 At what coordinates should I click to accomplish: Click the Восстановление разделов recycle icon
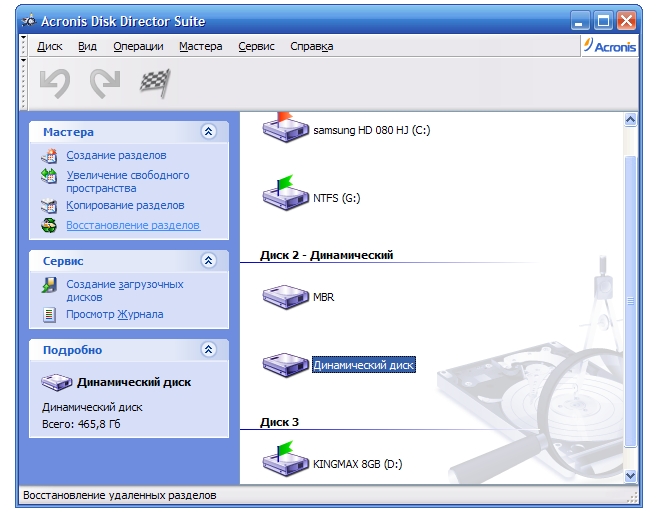click(49, 225)
